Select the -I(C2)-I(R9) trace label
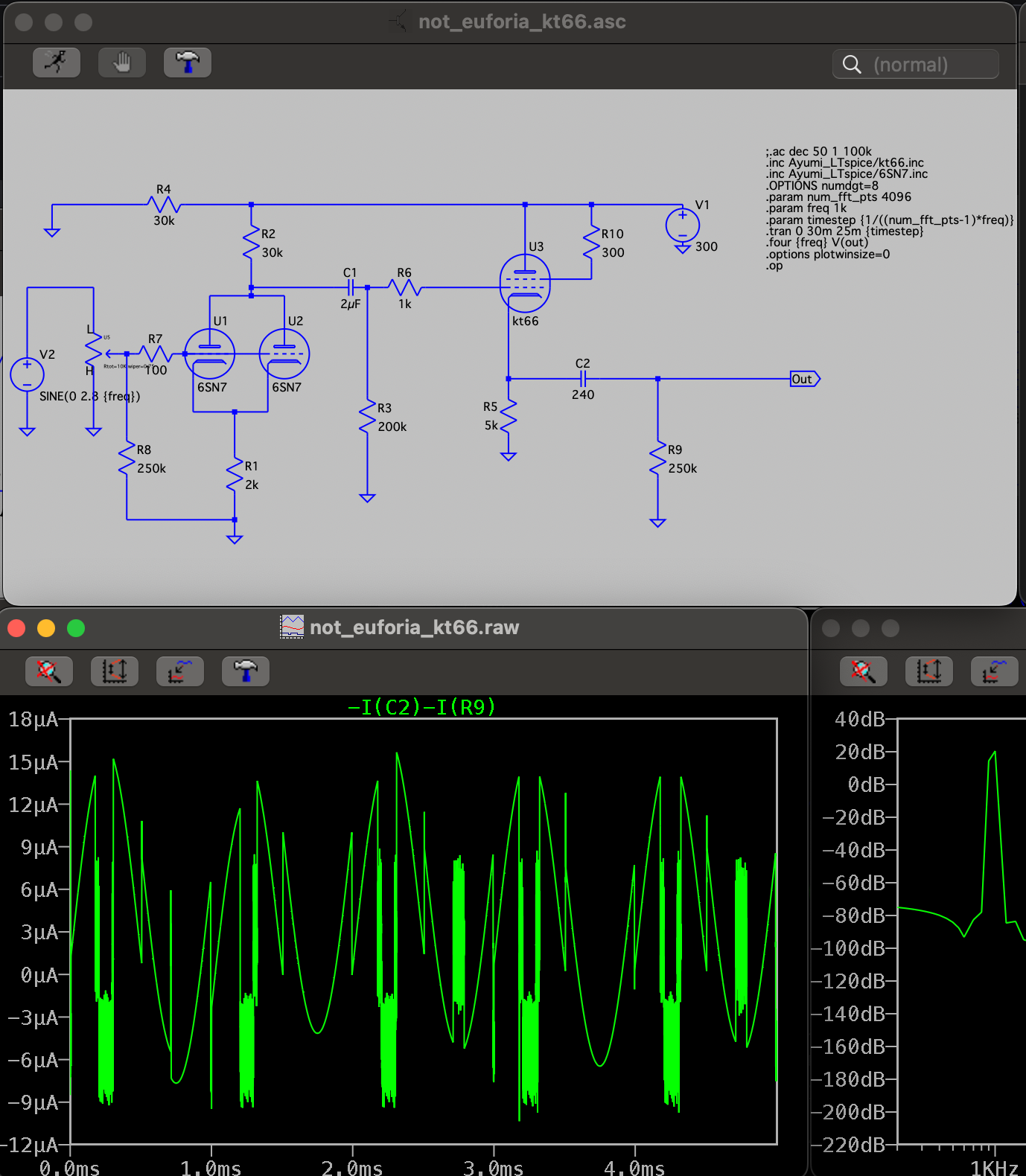1026x1176 pixels. coord(422,707)
